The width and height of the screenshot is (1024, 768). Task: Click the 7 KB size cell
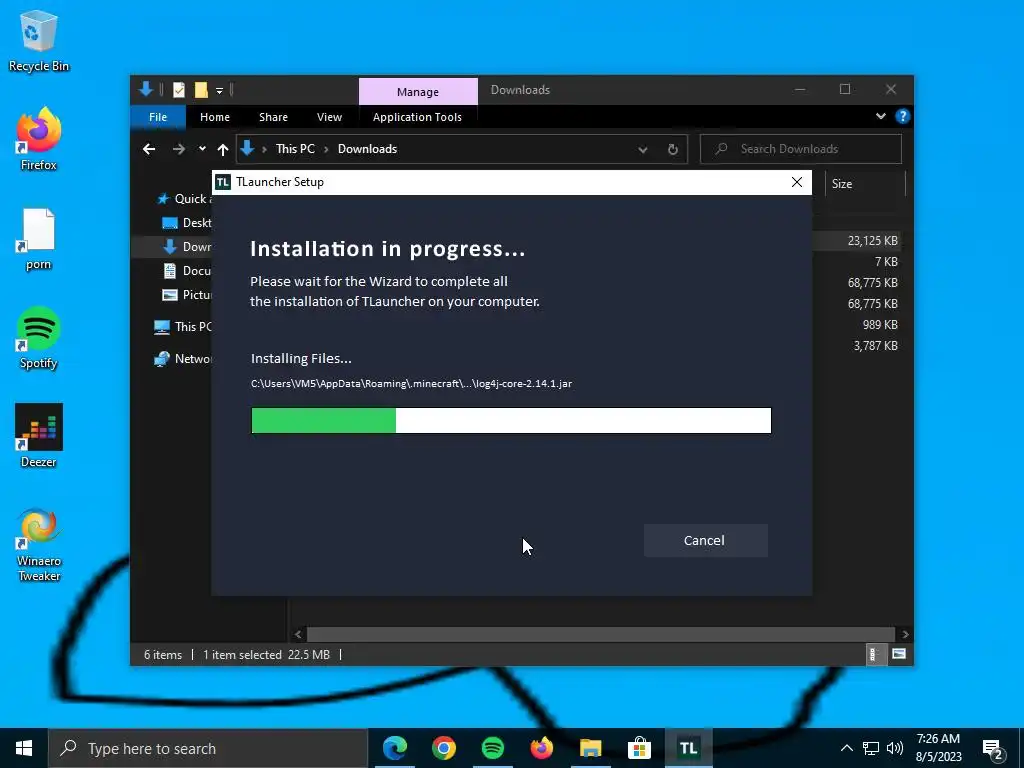(886, 262)
